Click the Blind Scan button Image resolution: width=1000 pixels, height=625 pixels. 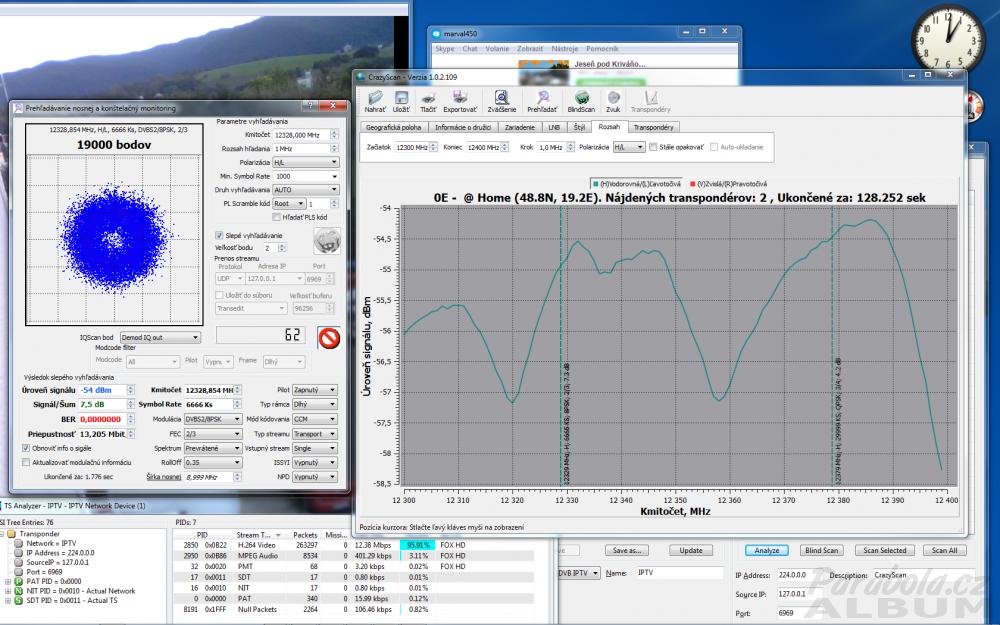[821, 550]
